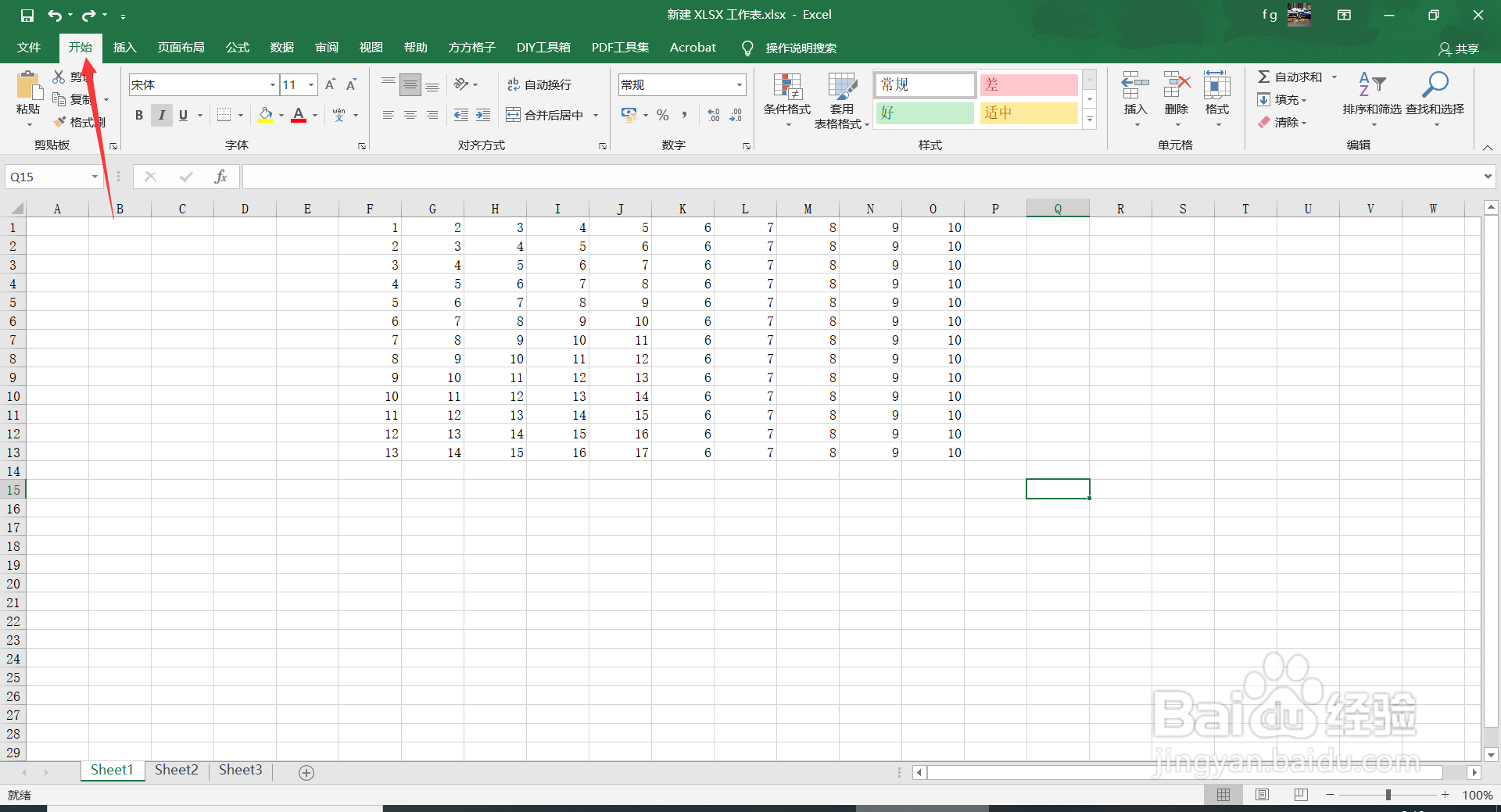Screen dimensions: 1501x812
Task: Switch to the 页面布局 ribbon tab
Action: point(181,48)
